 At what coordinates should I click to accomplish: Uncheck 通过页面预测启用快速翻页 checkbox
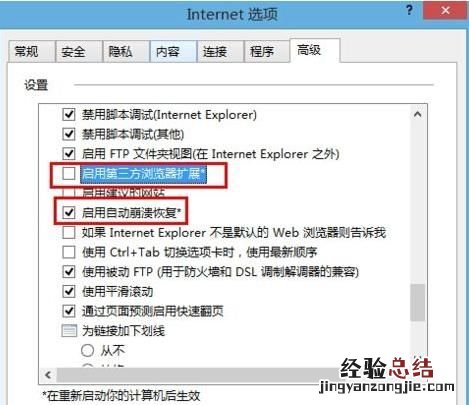69,311
